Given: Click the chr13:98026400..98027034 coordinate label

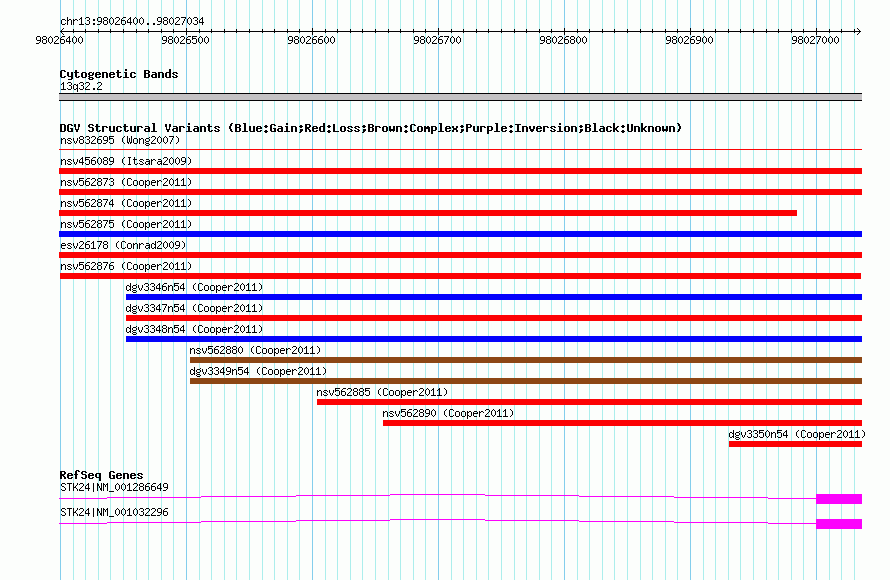Looking at the screenshot, I should point(132,21).
